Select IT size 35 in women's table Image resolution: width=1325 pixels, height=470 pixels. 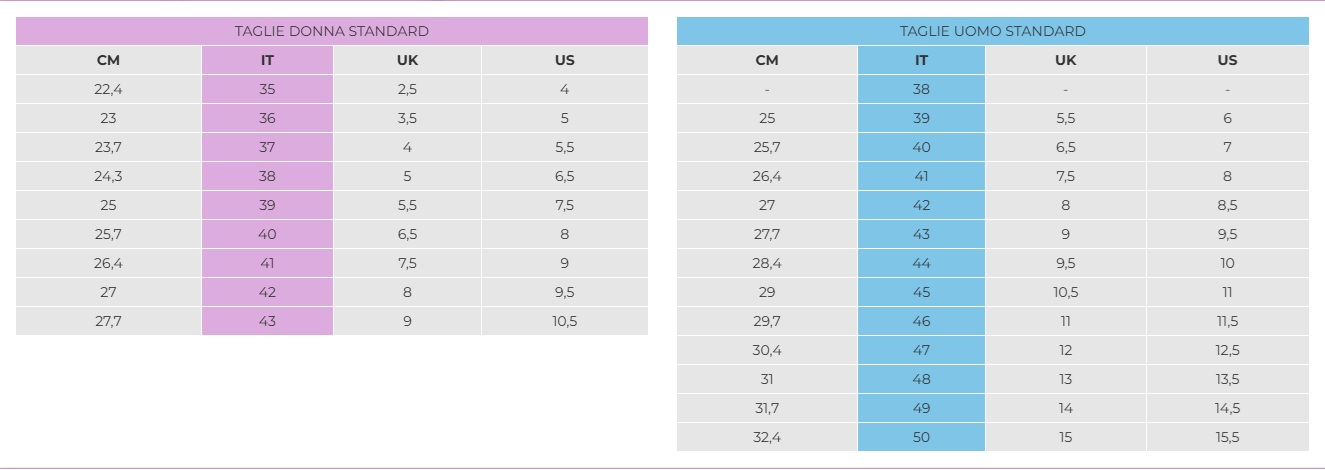tap(267, 89)
